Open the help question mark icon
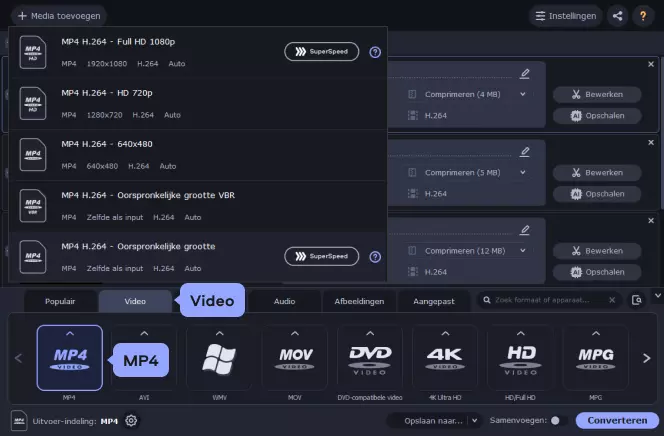Viewport: 664px width, 436px height. coord(643,16)
